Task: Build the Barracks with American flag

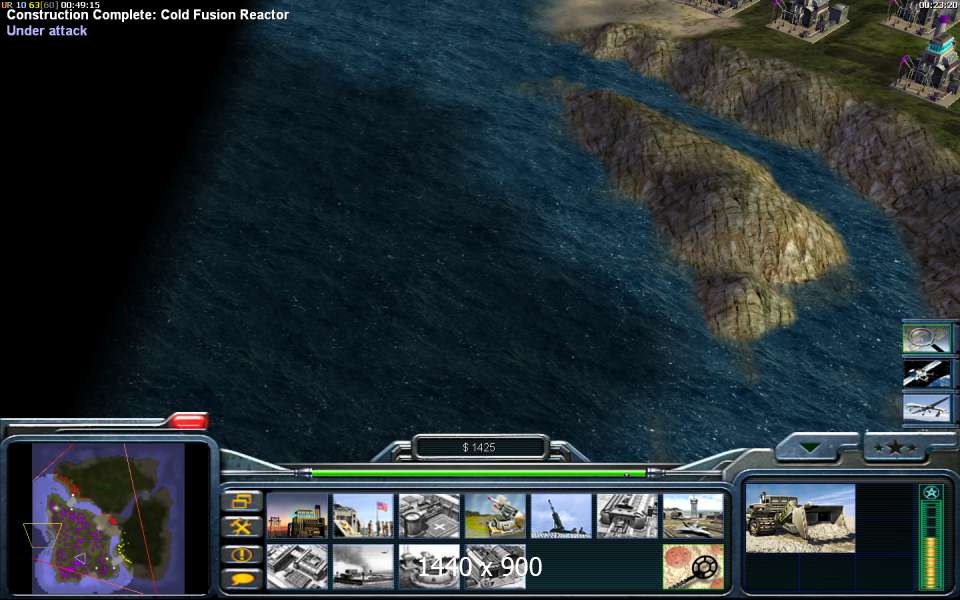Action: (x=363, y=516)
